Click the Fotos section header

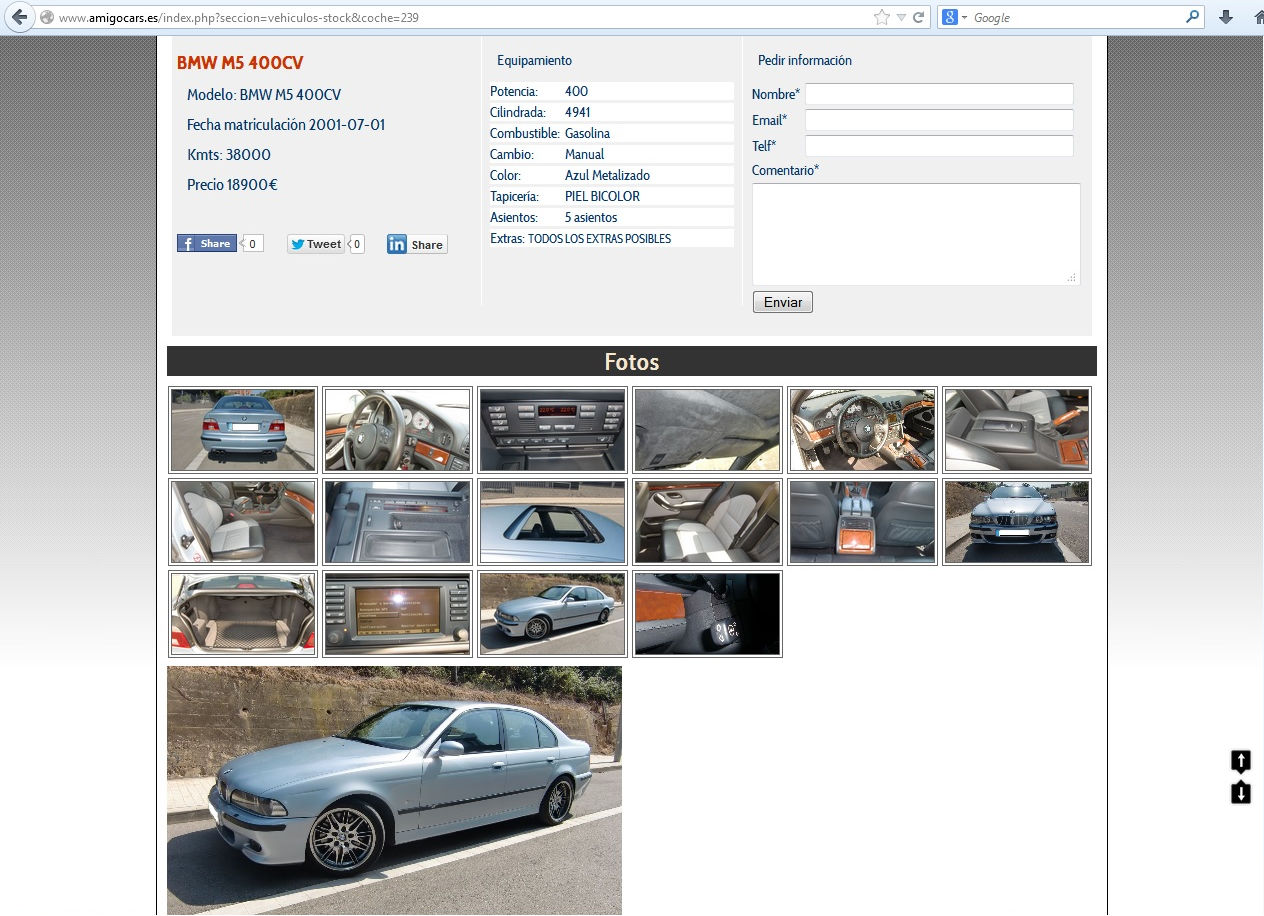pos(632,361)
